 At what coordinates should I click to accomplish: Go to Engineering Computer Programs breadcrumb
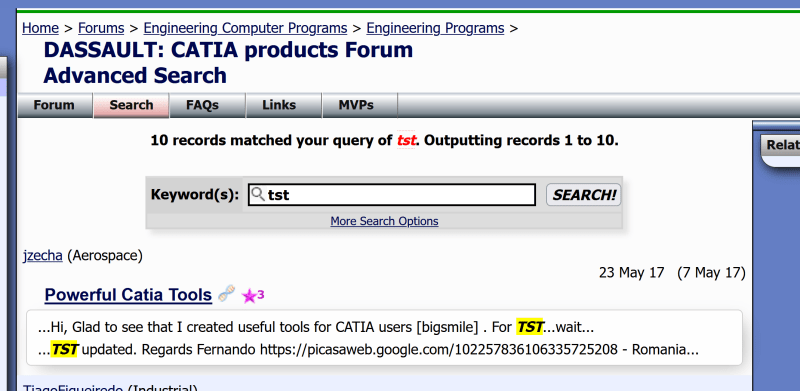pos(245,28)
